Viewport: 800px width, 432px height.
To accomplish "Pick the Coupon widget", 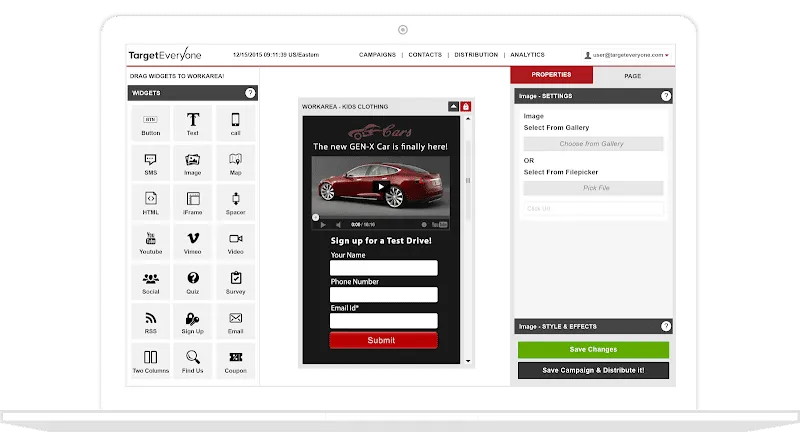I will (x=236, y=361).
